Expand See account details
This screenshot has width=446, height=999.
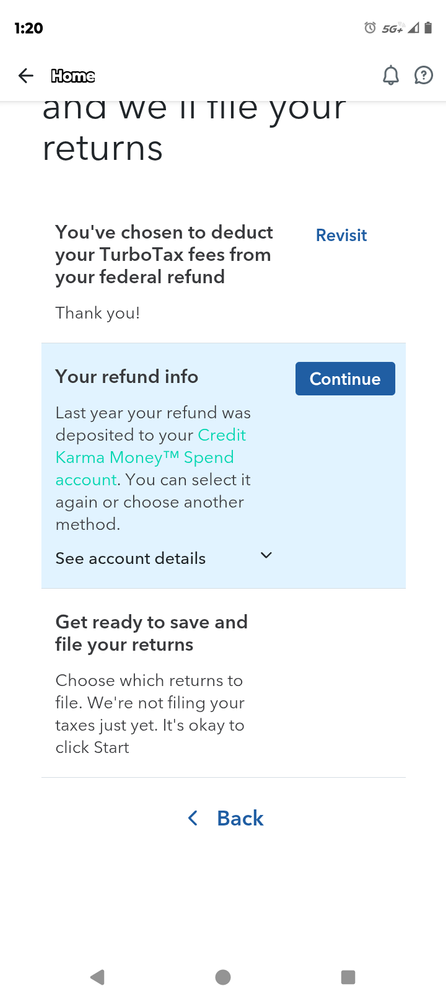click(x=131, y=559)
